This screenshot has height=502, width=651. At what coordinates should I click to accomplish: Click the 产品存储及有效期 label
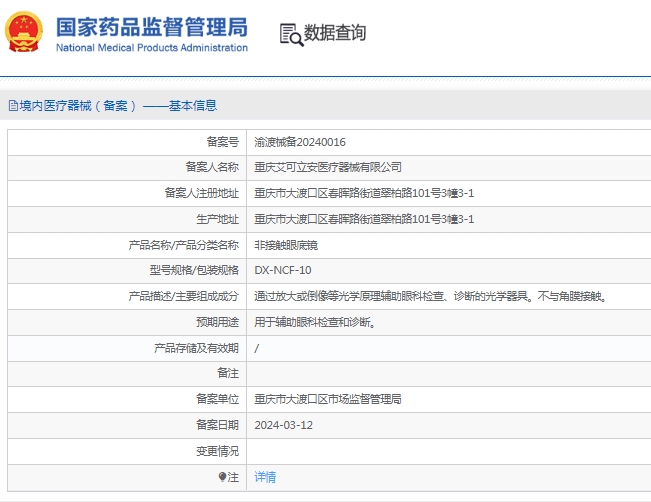coord(196,348)
